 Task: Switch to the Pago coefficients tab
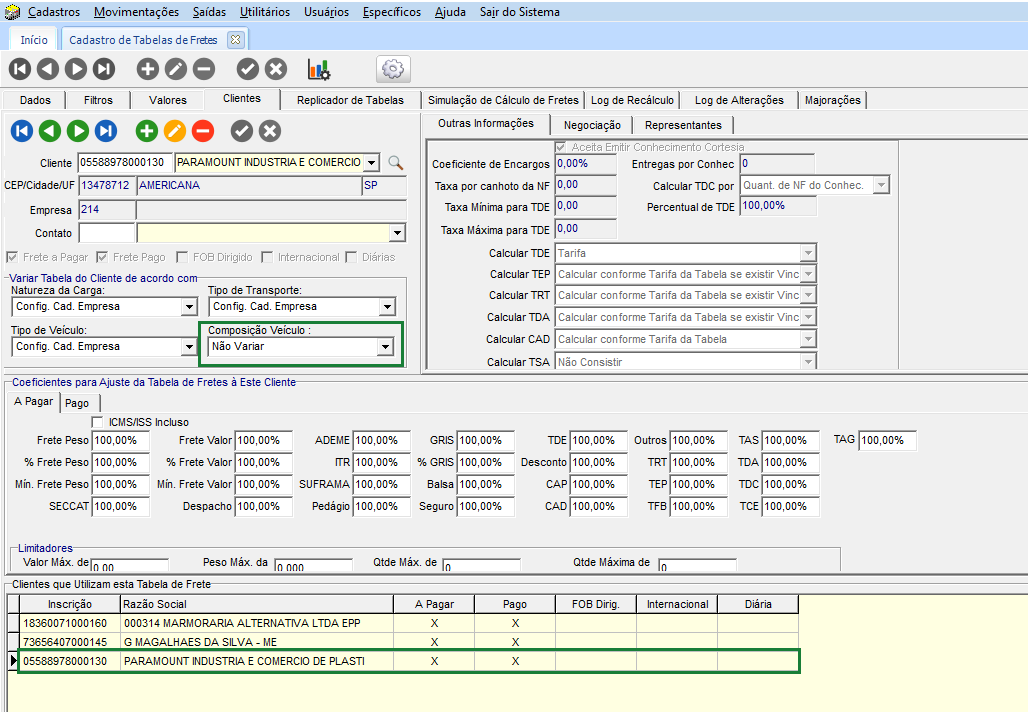[77, 403]
